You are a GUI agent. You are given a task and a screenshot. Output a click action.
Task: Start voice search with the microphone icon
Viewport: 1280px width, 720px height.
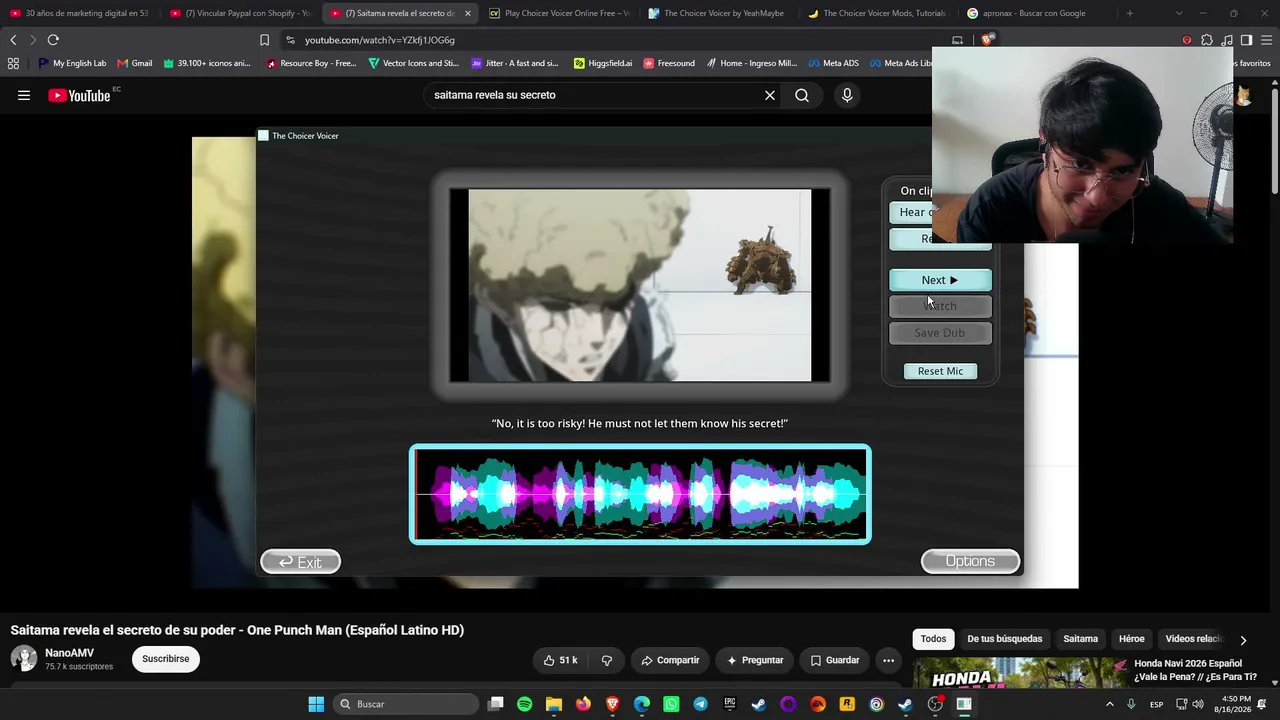click(847, 95)
